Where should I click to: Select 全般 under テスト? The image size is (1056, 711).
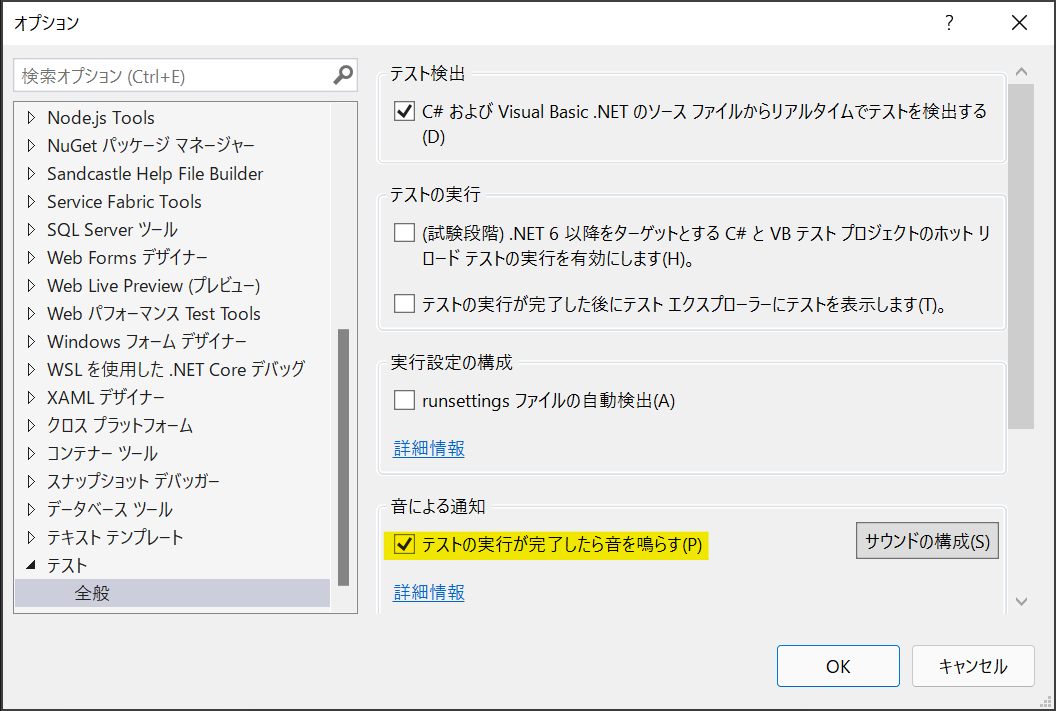[172, 593]
